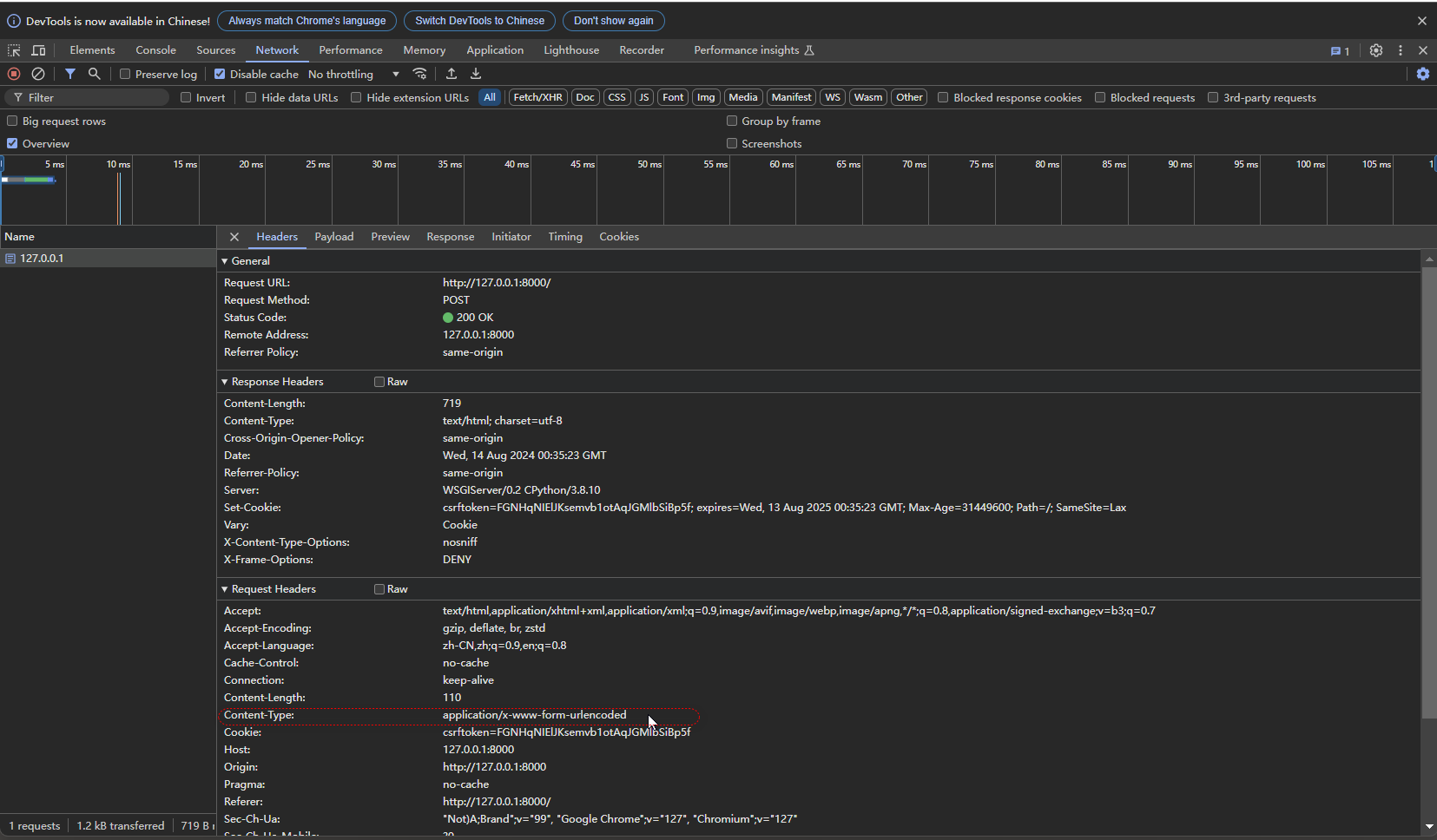Open the DevTools settings gear

pyautogui.click(x=1376, y=50)
